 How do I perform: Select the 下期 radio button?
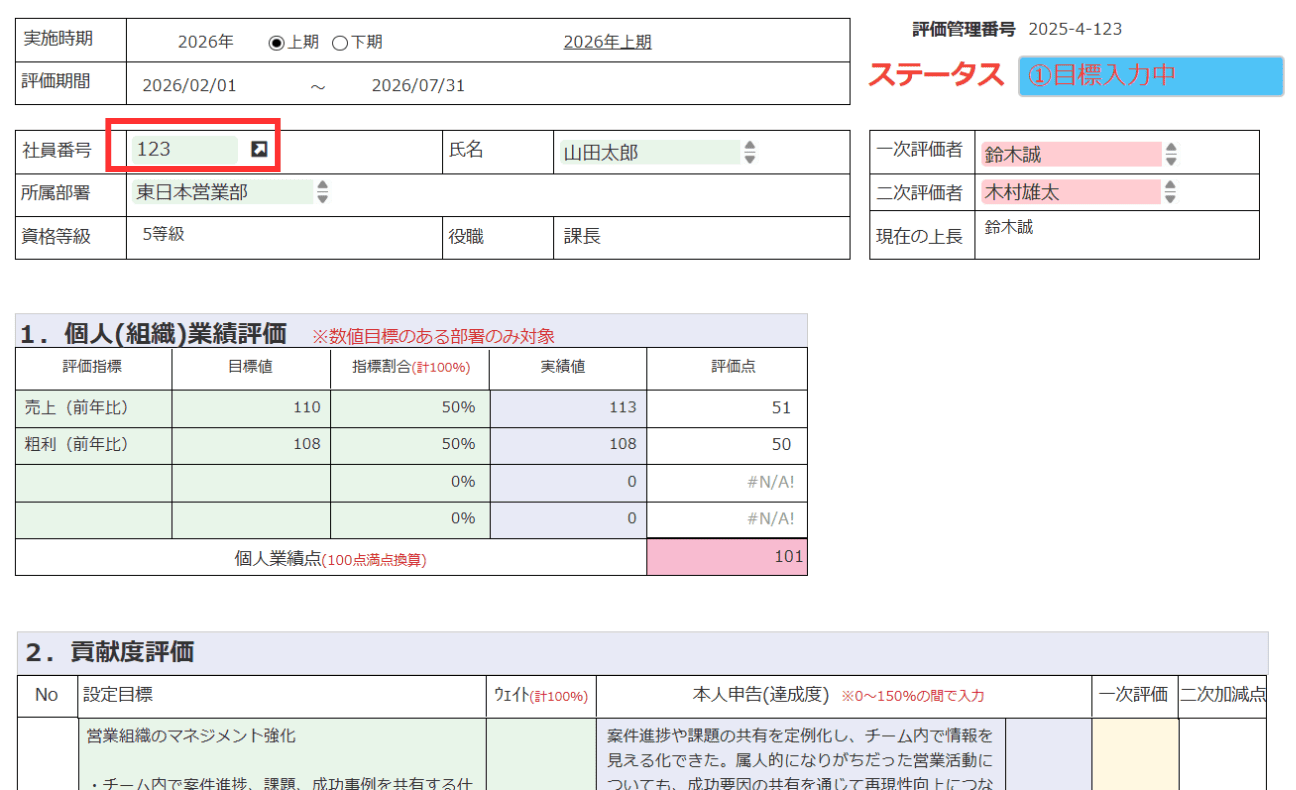click(339, 43)
